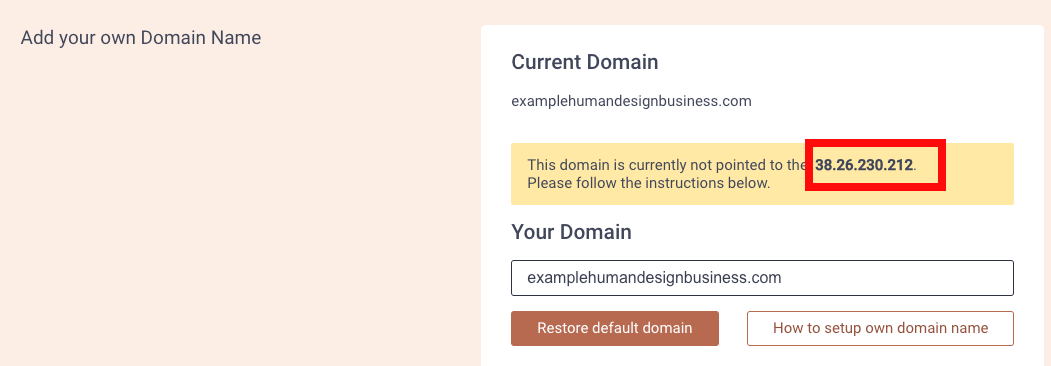The height and width of the screenshot is (366, 1051).
Task: Focus the Your Domain text field
Action: coord(762,278)
